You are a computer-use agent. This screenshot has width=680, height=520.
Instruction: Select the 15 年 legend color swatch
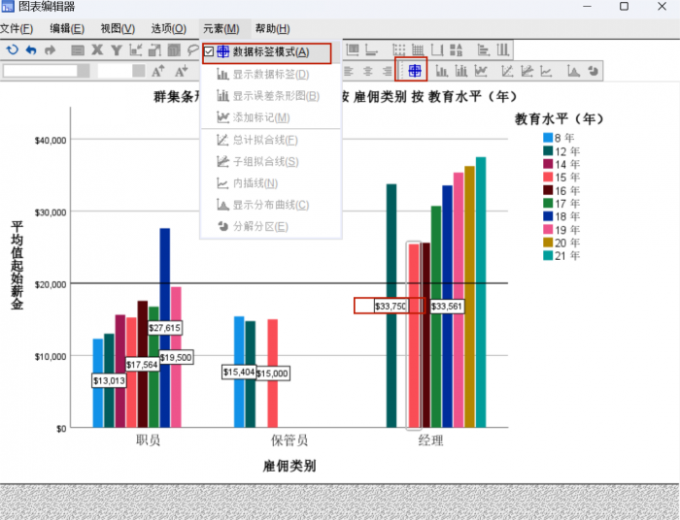pyautogui.click(x=548, y=177)
